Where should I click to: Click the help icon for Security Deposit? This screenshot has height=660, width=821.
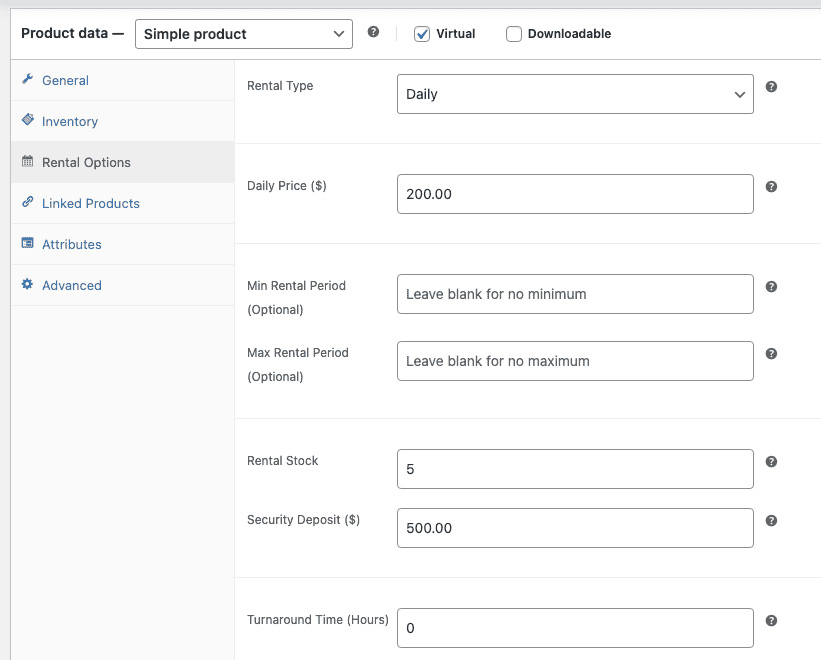click(x=771, y=521)
